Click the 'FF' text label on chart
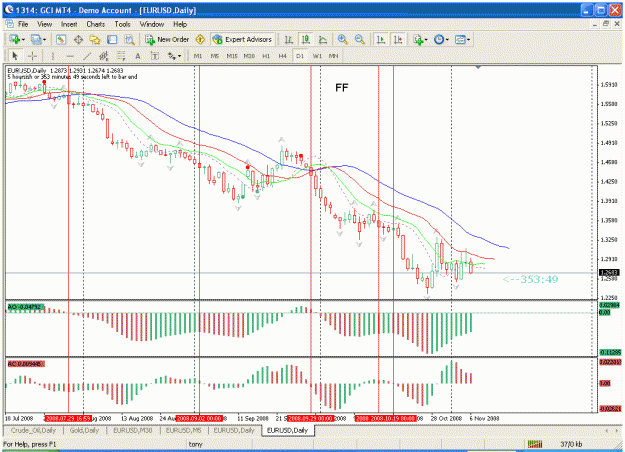The image size is (625, 452). pos(342,88)
